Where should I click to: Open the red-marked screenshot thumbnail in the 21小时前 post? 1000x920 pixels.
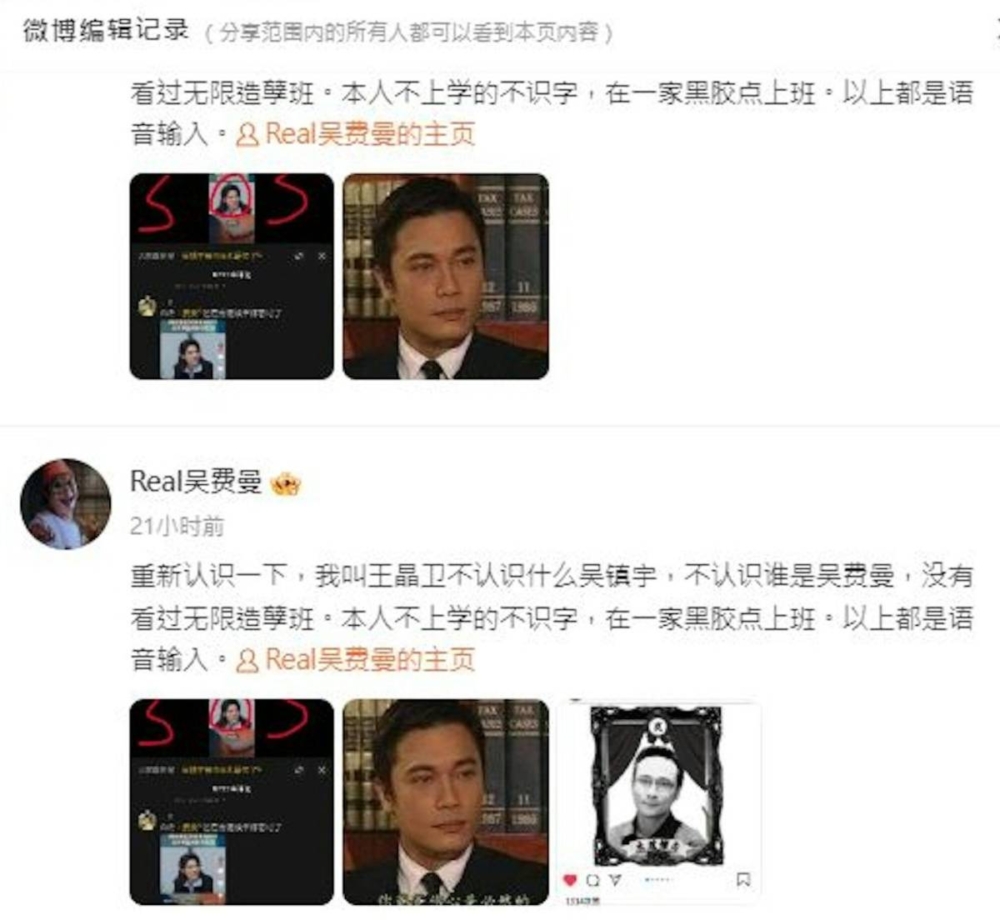[232, 802]
